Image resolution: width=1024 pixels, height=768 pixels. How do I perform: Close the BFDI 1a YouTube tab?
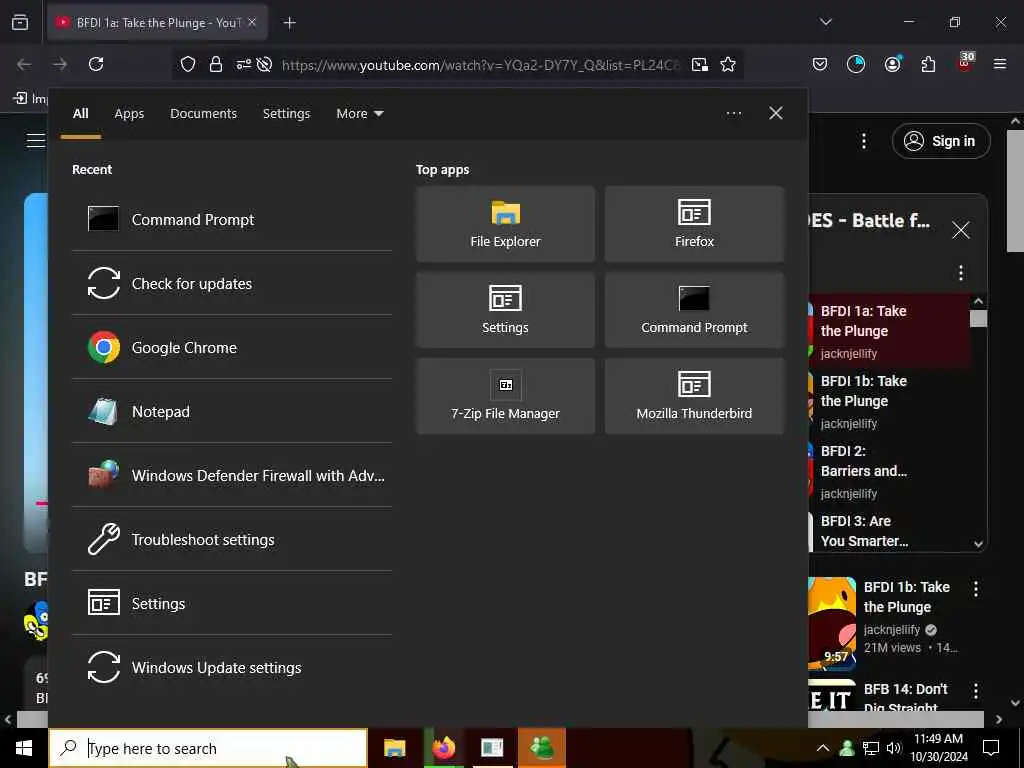(252, 23)
